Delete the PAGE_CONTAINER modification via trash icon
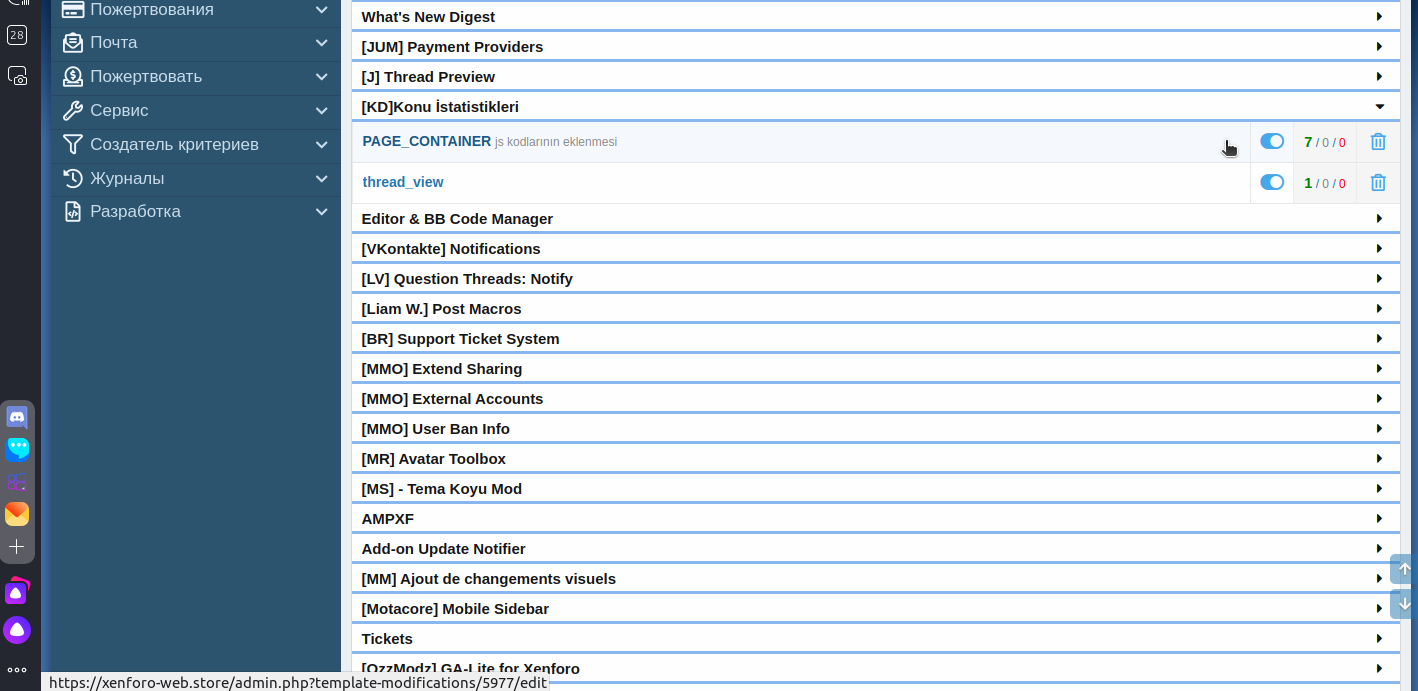Image resolution: width=1418 pixels, height=691 pixels. click(x=1378, y=142)
